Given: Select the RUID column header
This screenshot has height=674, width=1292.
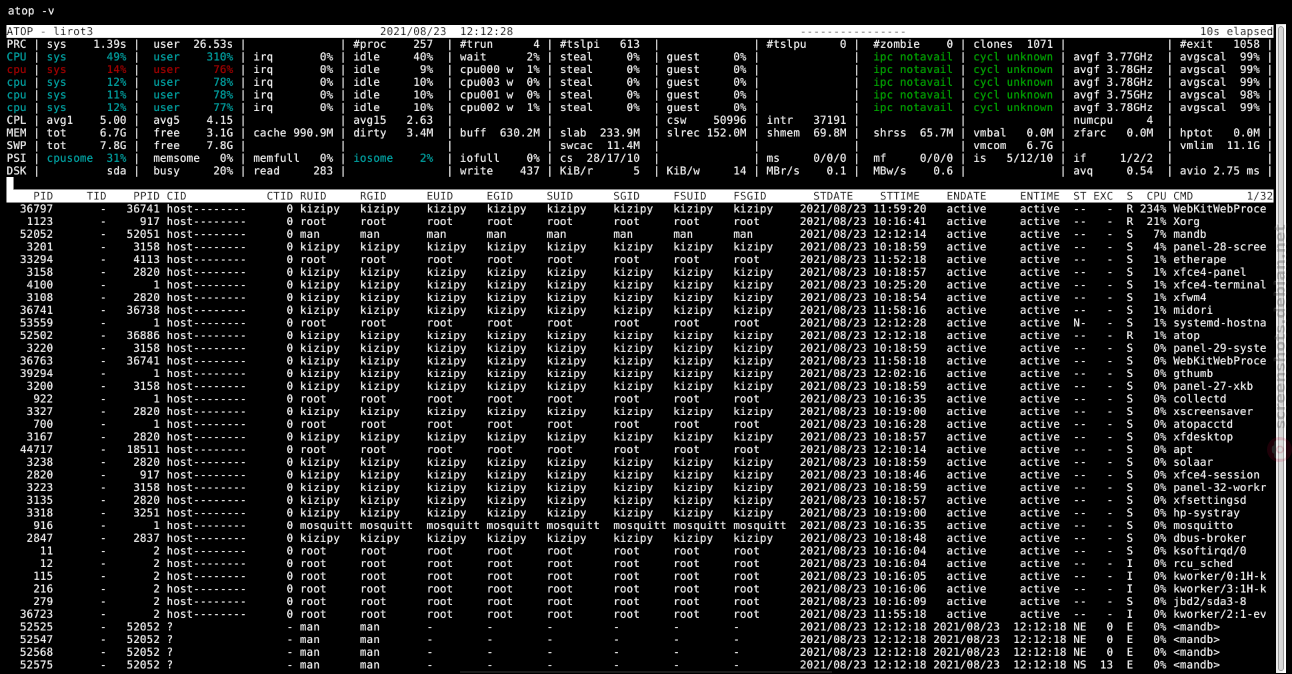Looking at the screenshot, I should point(313,196).
